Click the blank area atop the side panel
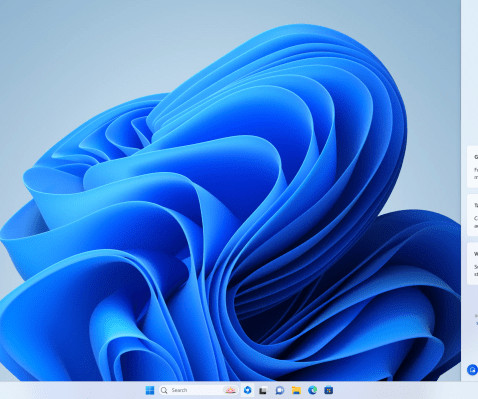The height and width of the screenshot is (399, 478). 470,67
